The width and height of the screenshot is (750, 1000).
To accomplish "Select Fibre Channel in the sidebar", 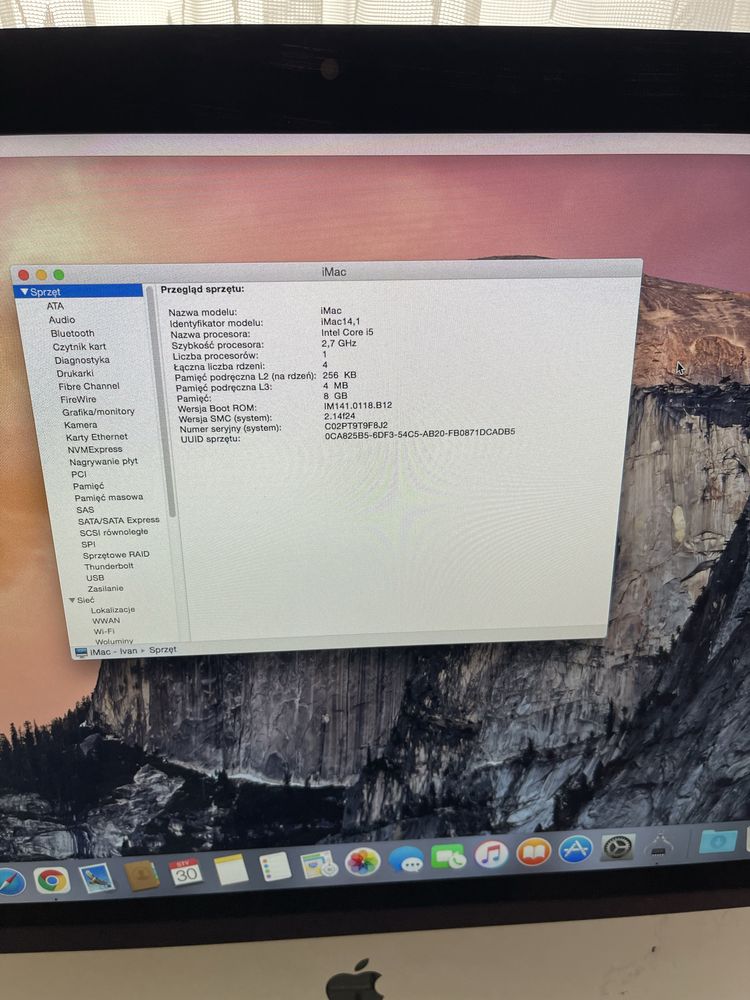I will (x=89, y=386).
